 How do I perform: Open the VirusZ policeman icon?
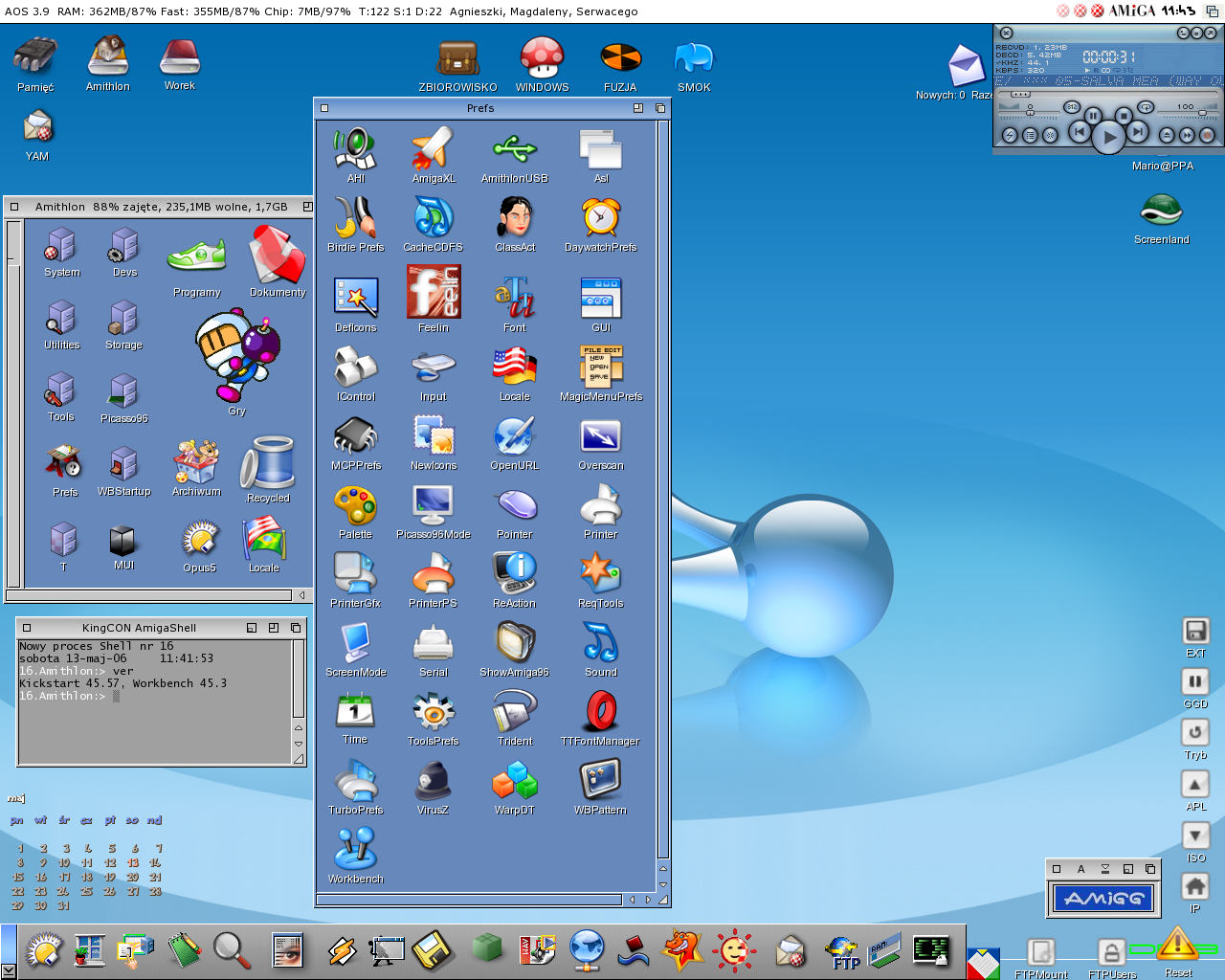(x=433, y=780)
